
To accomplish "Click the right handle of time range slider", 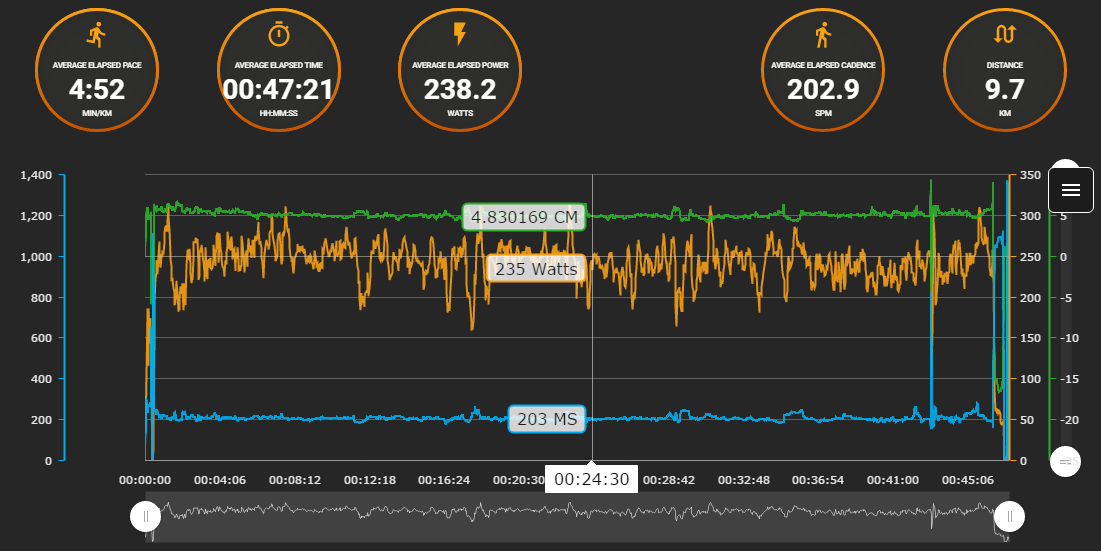I will pos(1010,516).
